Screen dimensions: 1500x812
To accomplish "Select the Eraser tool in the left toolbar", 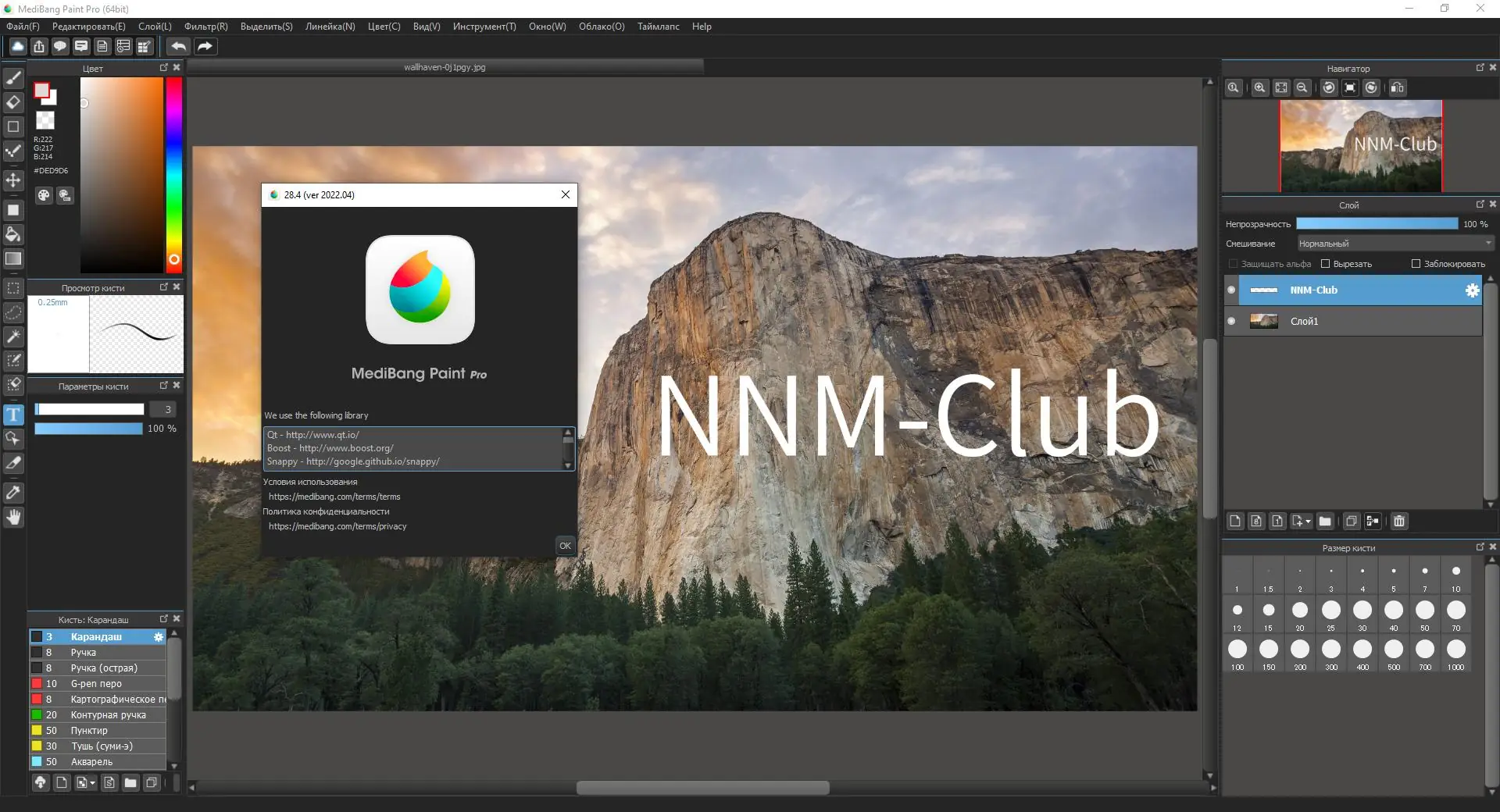I will (13, 102).
